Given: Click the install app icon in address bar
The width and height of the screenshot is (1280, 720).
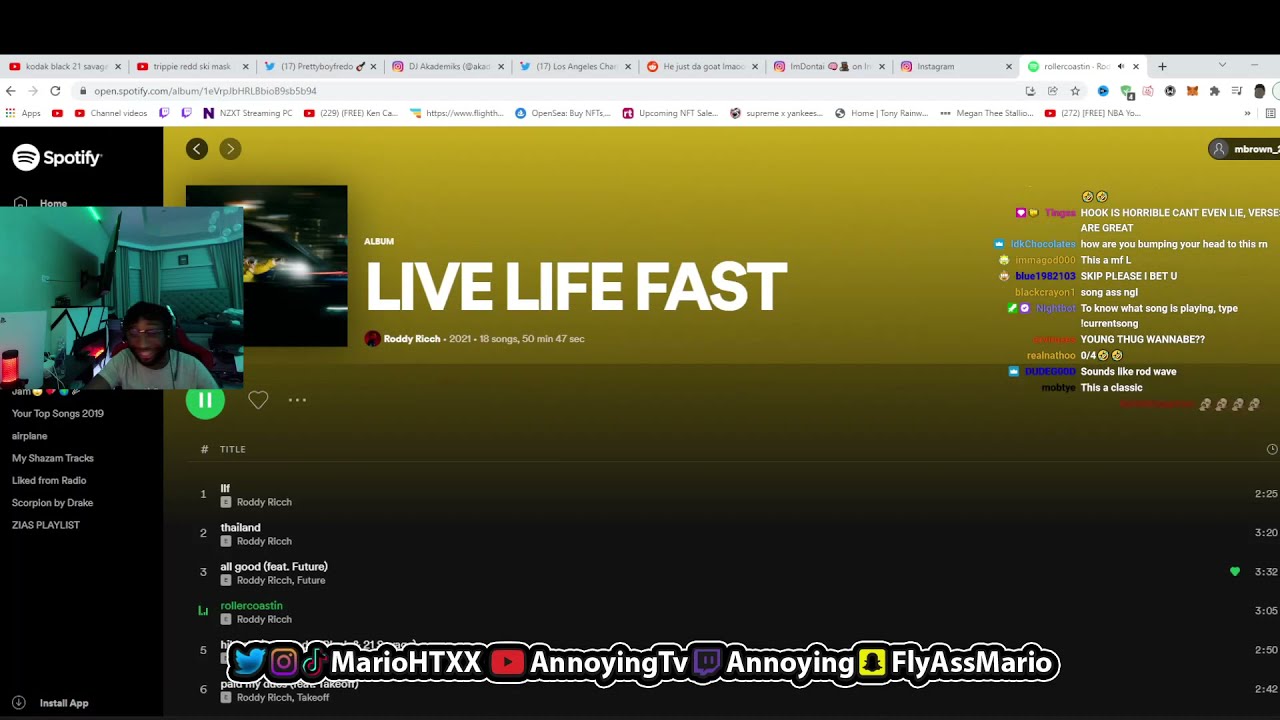Looking at the screenshot, I should coord(1030,91).
